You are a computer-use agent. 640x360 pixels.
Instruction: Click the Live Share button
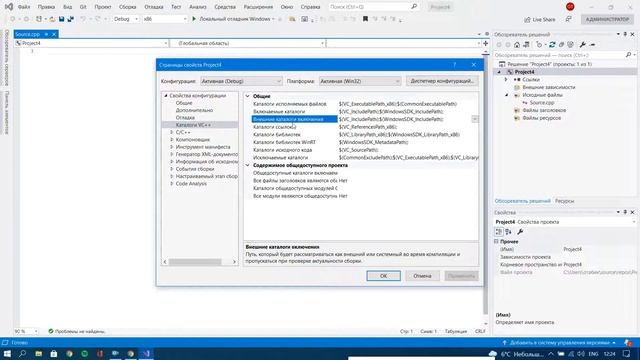click(x=540, y=19)
